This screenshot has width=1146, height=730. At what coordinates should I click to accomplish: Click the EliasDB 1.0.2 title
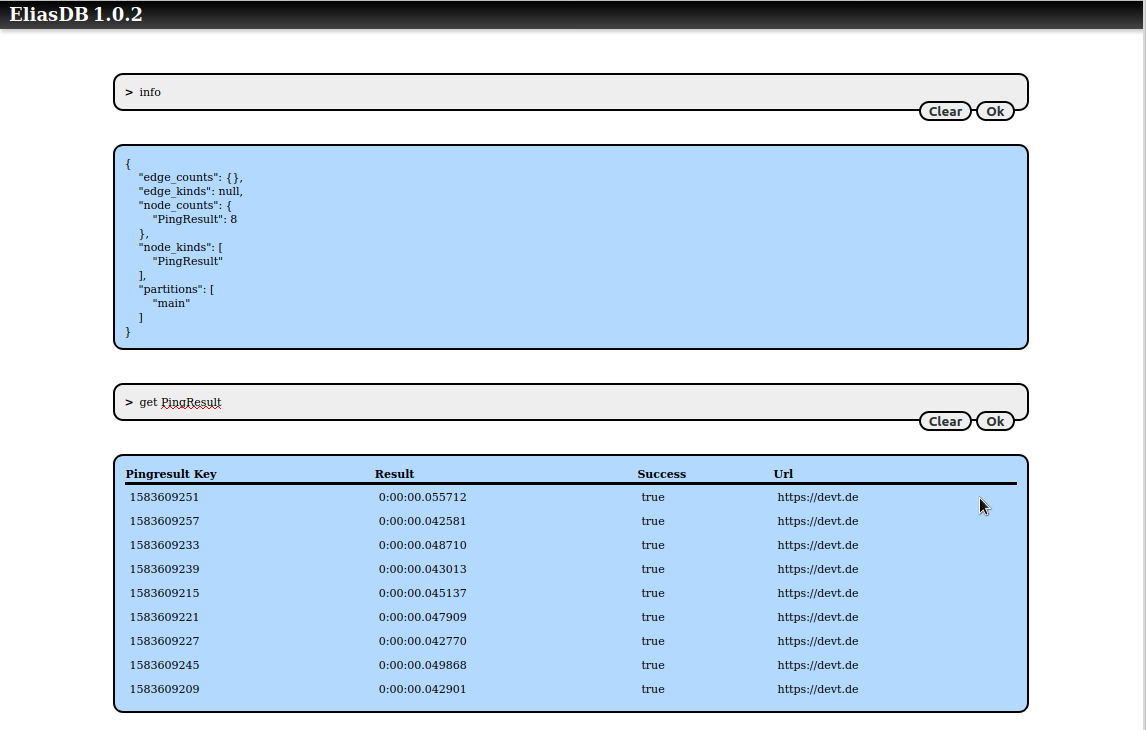(76, 14)
